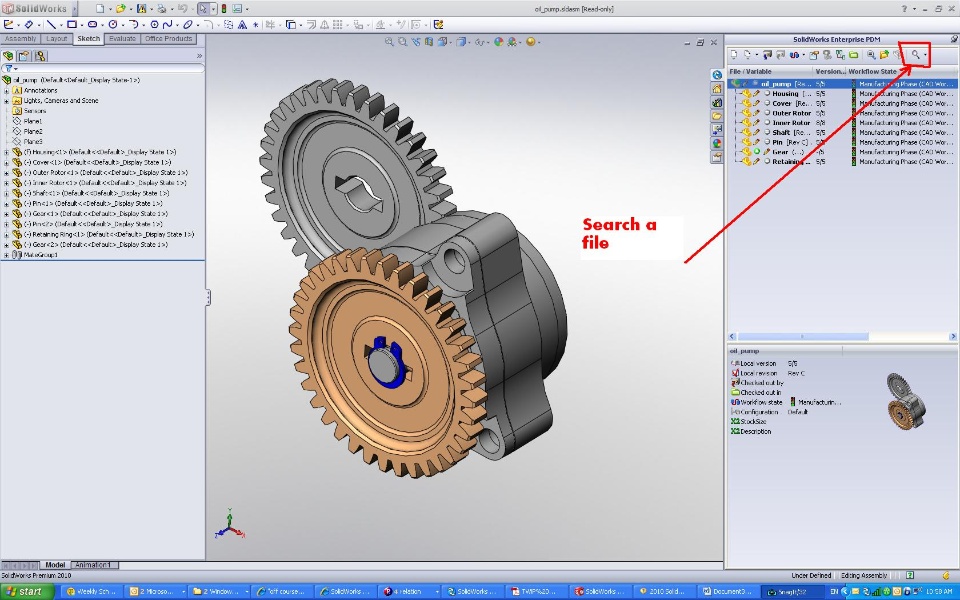Click the PDM Change State workflow icon
Image resolution: width=960 pixels, height=600 pixels.
(x=794, y=54)
